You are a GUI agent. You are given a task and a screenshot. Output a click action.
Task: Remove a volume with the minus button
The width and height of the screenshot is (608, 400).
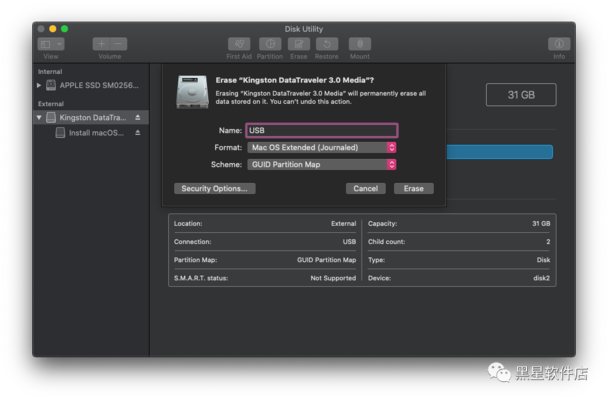[119, 44]
